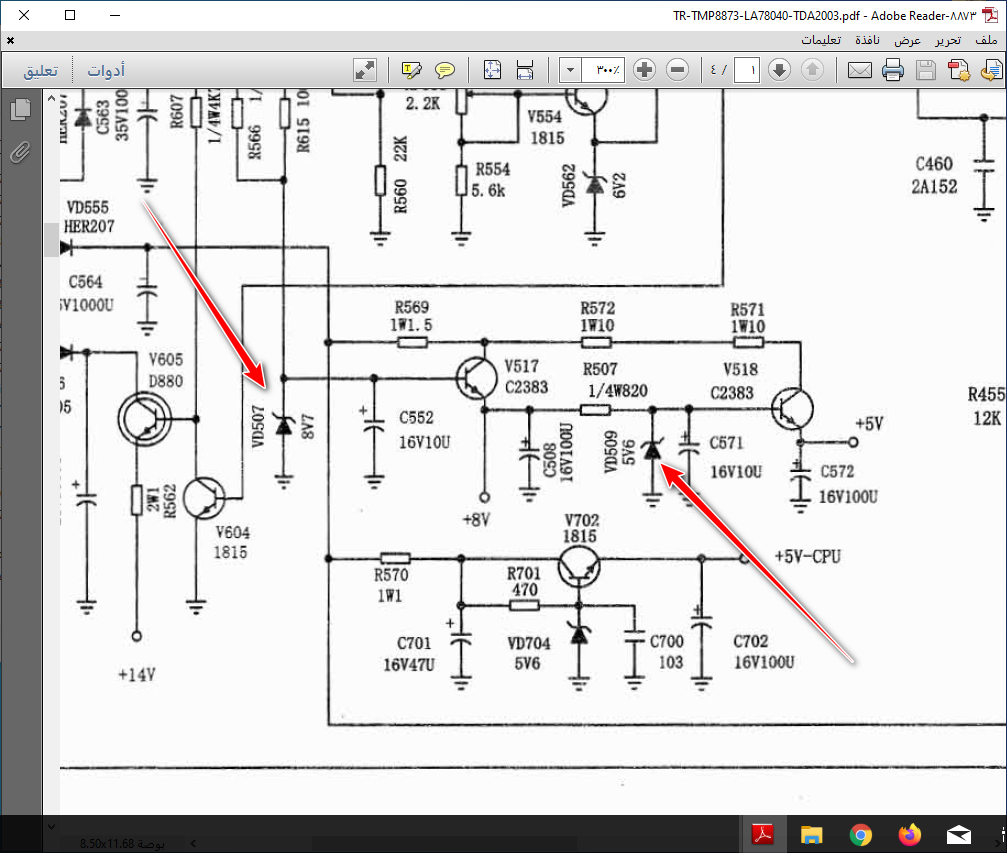
Task: Click the +14V label
Action: (137, 674)
